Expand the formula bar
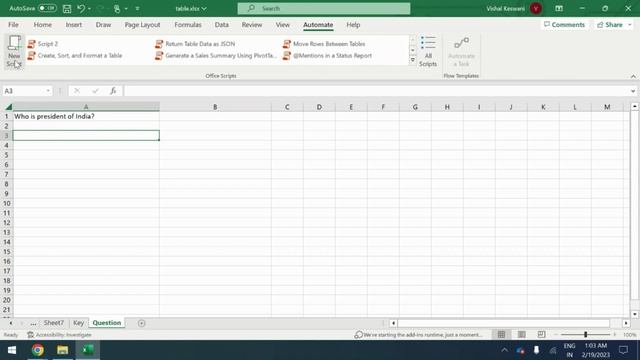The width and height of the screenshot is (640, 360). 633,91
